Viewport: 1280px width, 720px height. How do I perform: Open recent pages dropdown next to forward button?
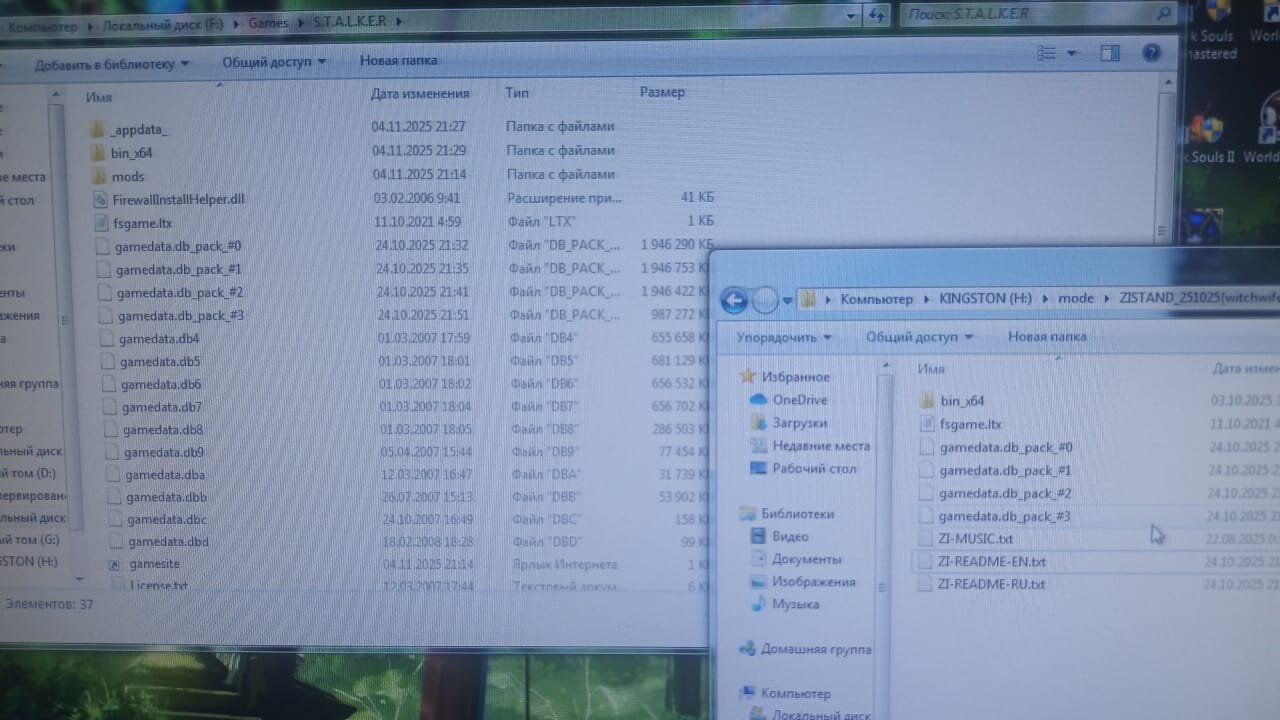pyautogui.click(x=788, y=300)
